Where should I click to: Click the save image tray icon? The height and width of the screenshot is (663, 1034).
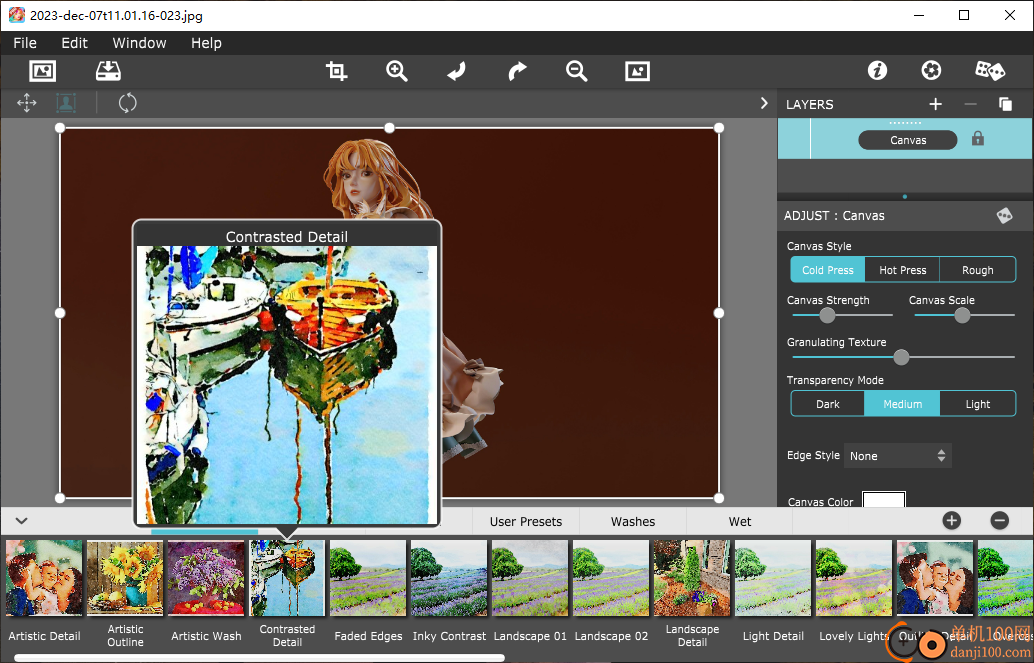108,71
